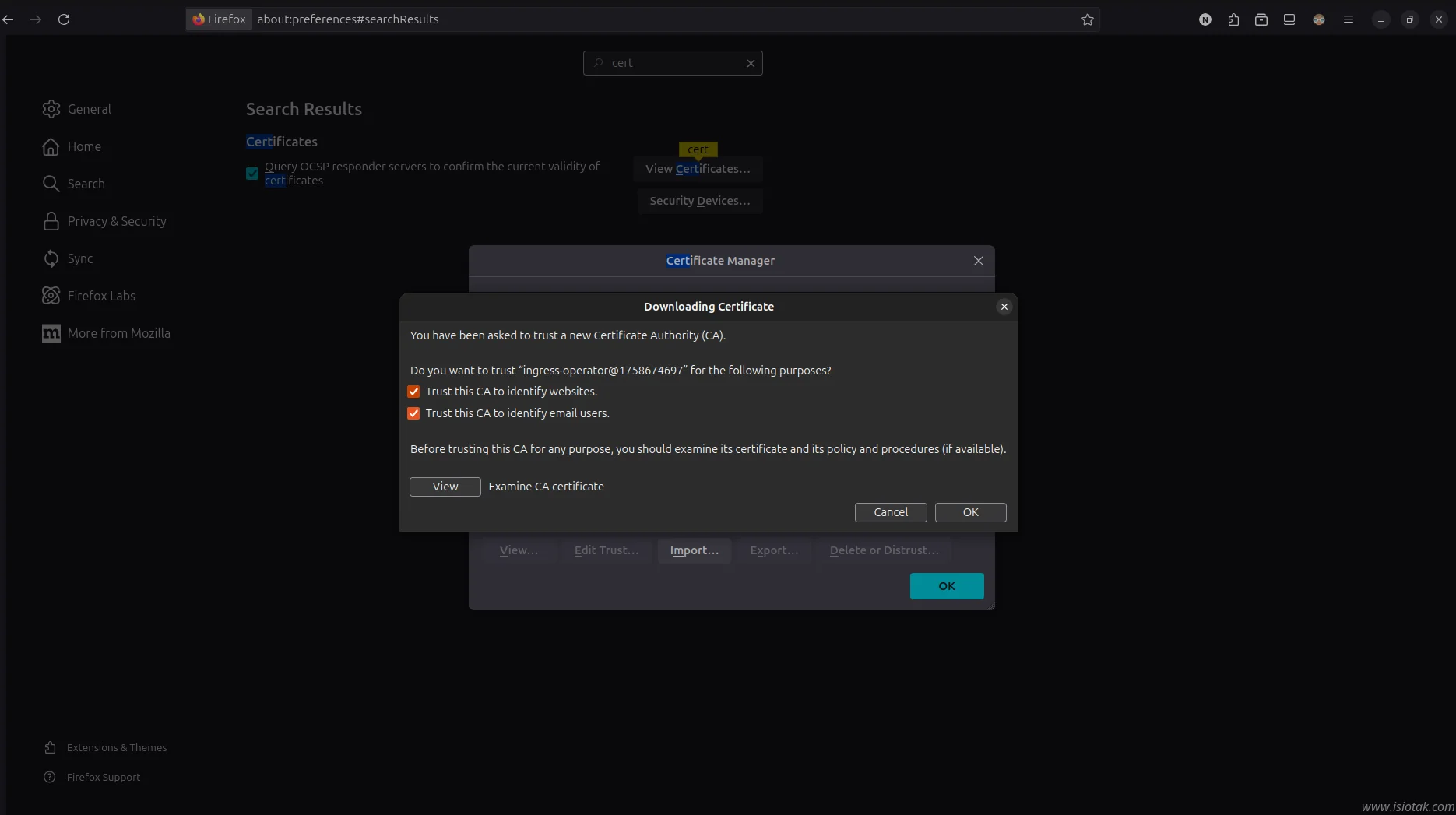Click the Certificates section heading

coord(282,142)
